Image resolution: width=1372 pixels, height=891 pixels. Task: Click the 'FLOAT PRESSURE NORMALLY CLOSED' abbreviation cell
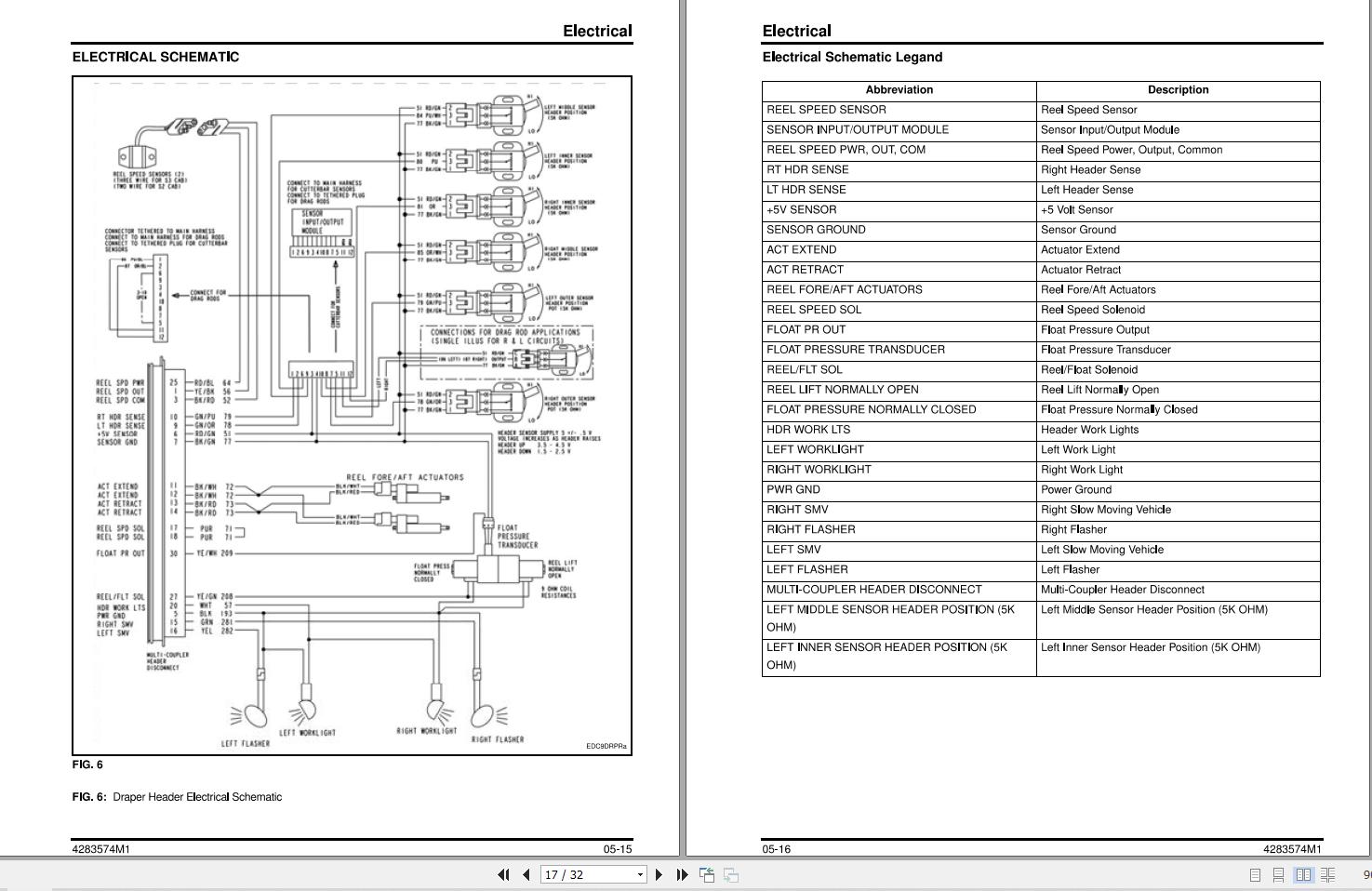tap(899, 410)
